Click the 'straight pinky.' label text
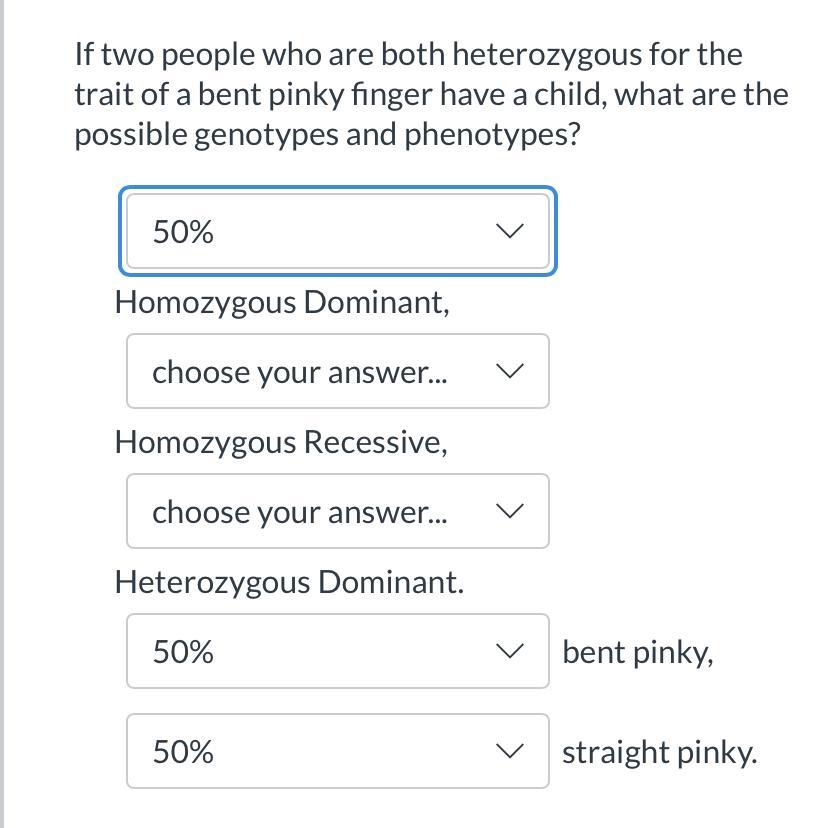The image size is (828, 828). [x=659, y=753]
